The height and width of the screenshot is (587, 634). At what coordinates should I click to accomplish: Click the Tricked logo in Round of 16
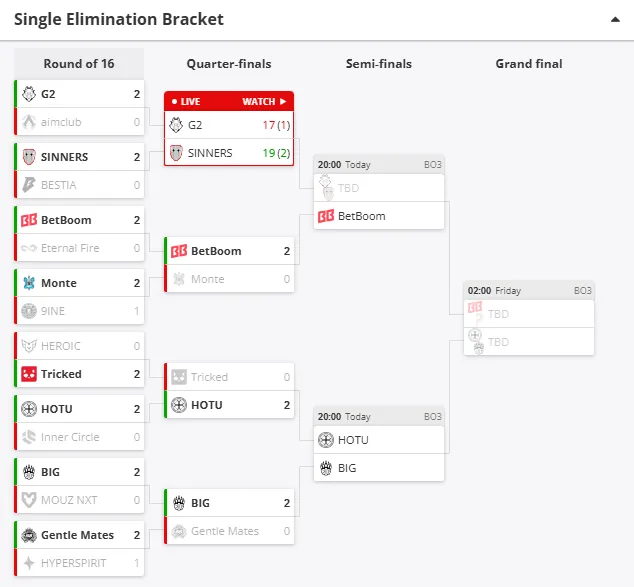point(29,374)
